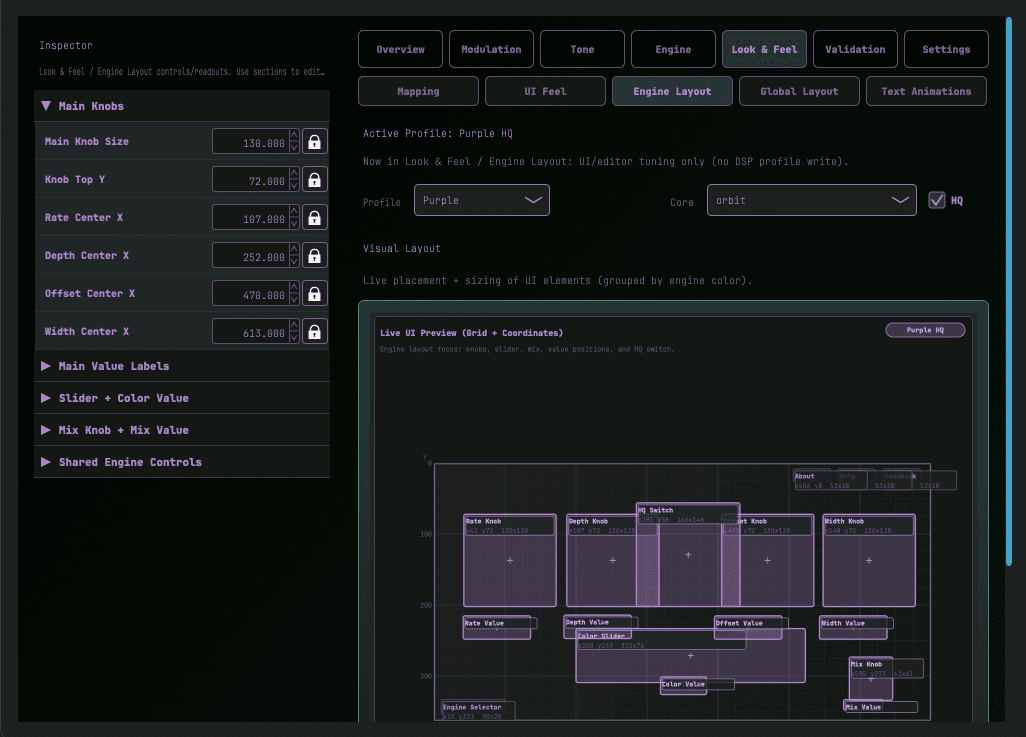Screen dimensions: 1026x737
Task: Lock the Knob Top Y parameter
Action: coord(314,179)
